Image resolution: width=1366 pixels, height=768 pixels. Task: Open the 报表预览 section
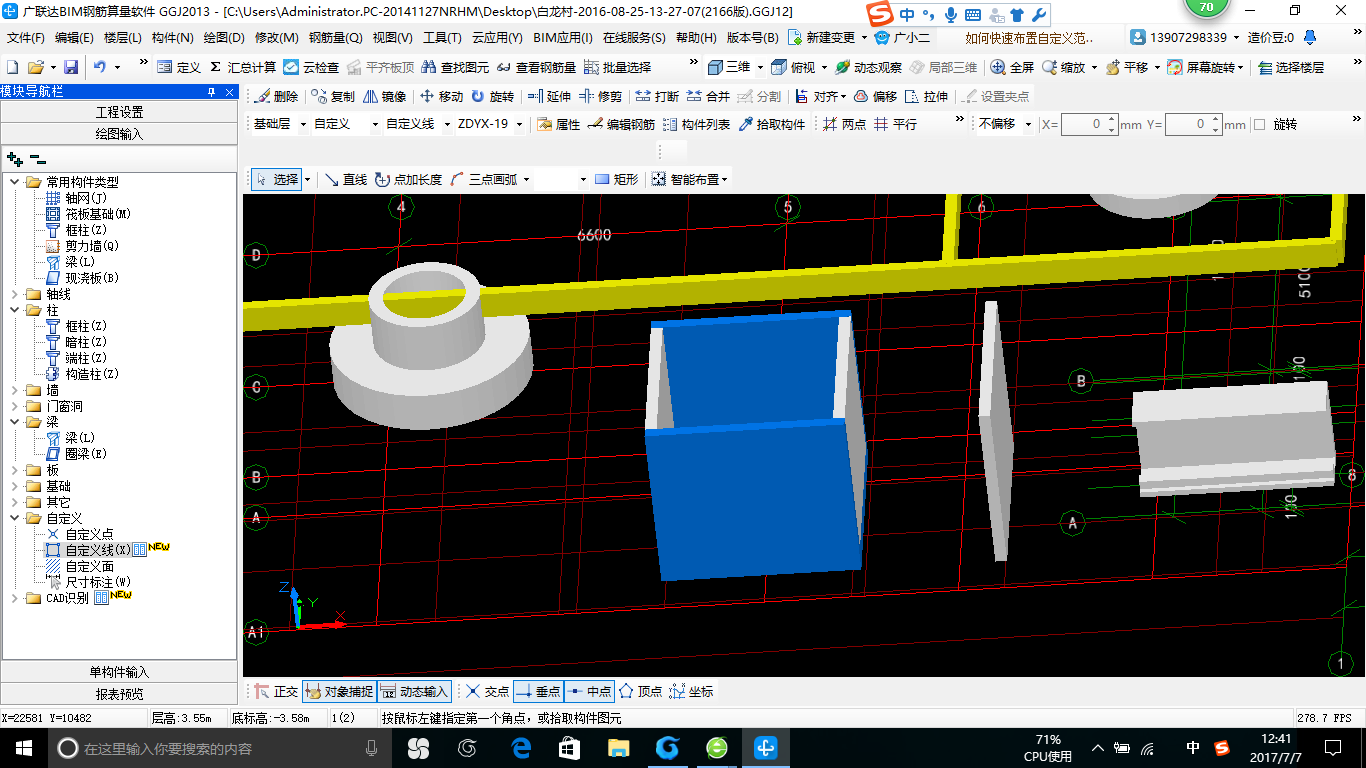119,694
